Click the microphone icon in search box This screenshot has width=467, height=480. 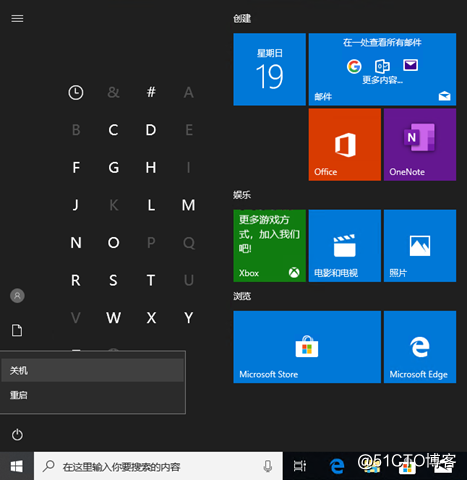268,466
